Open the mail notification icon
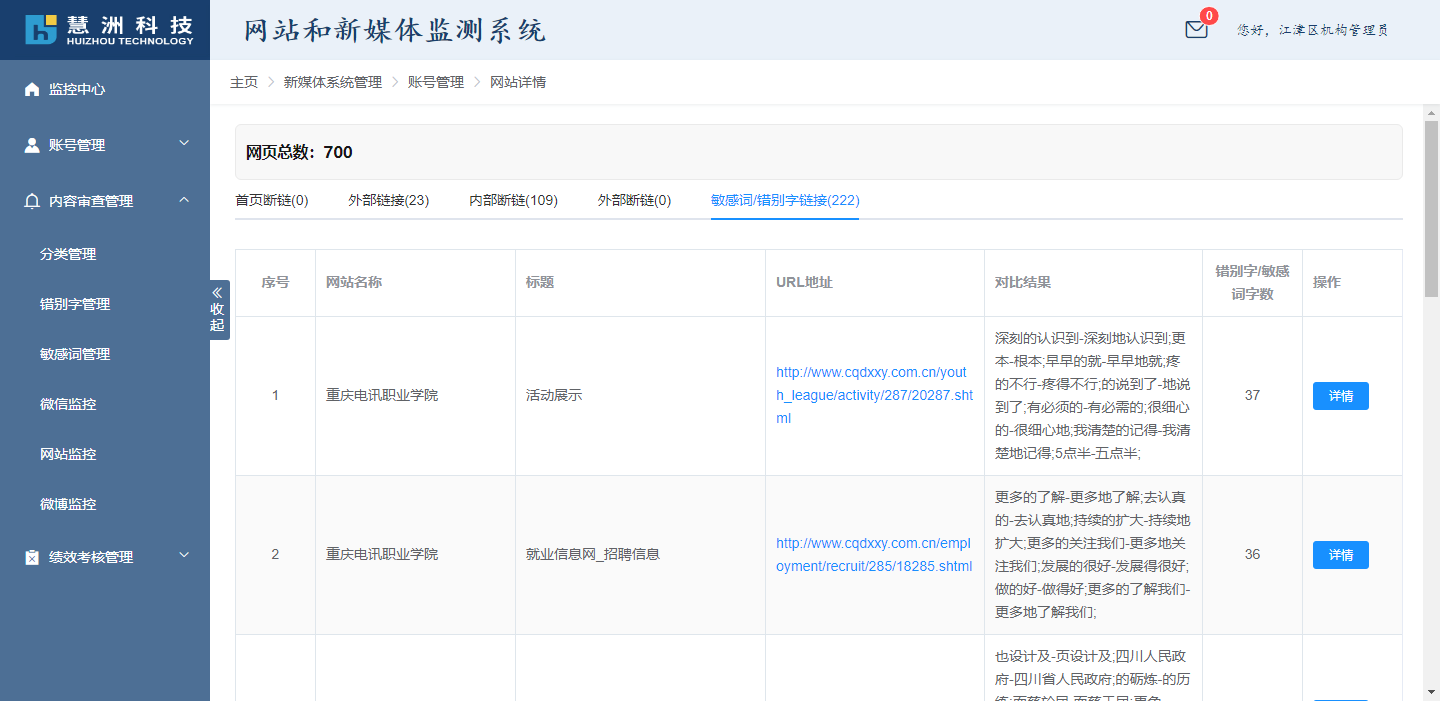Viewport: 1440px width, 701px height. (1196, 30)
